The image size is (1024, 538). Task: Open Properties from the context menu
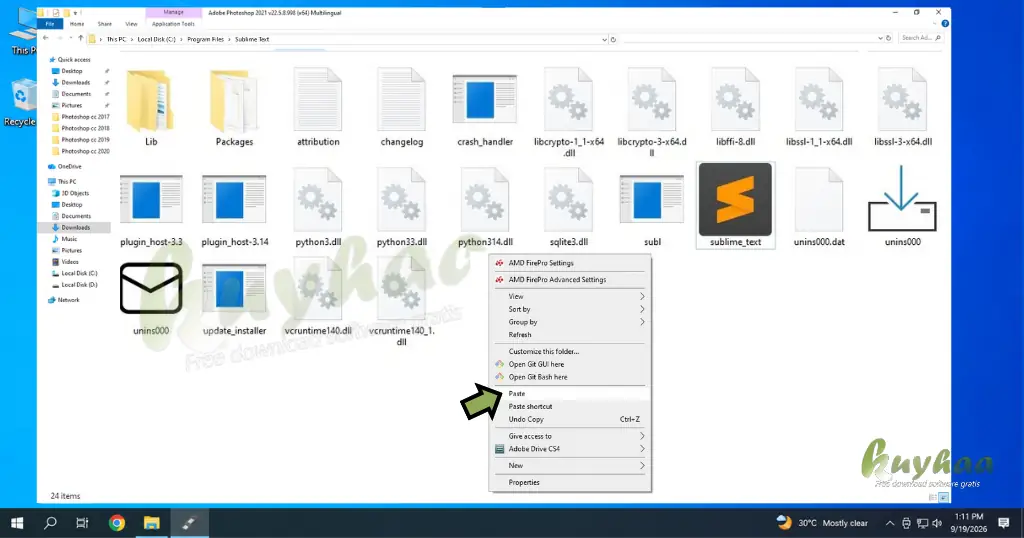[x=569, y=483]
